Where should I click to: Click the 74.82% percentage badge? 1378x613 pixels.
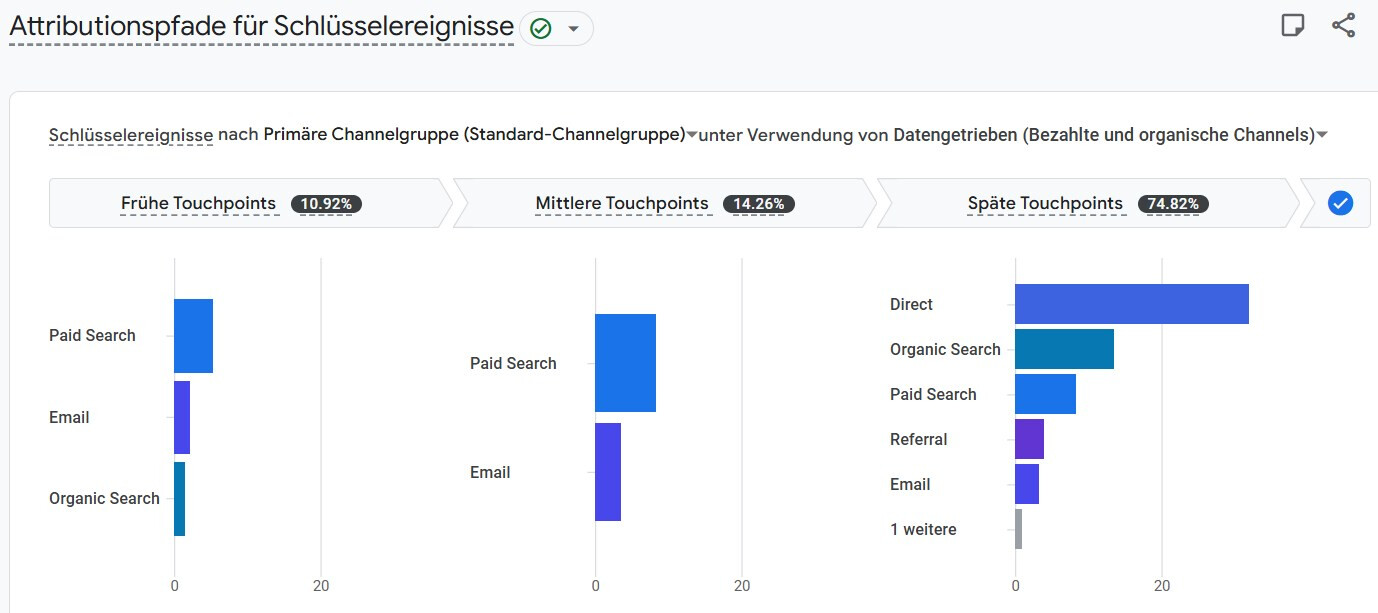pyautogui.click(x=1174, y=204)
